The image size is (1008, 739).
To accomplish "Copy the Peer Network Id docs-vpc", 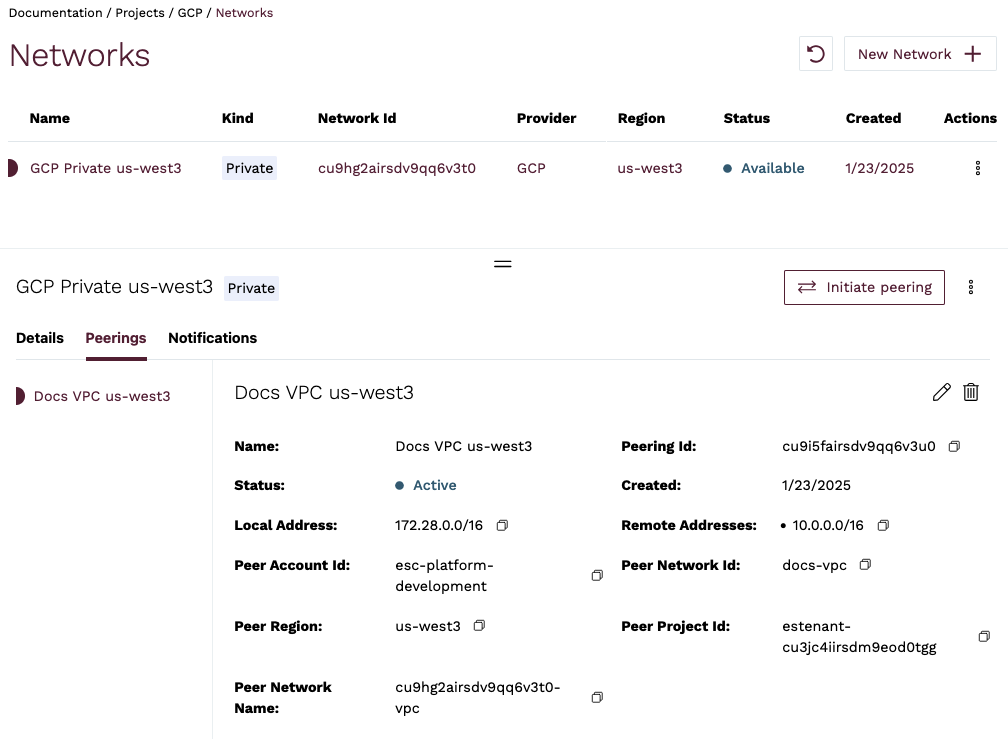I will point(866,565).
